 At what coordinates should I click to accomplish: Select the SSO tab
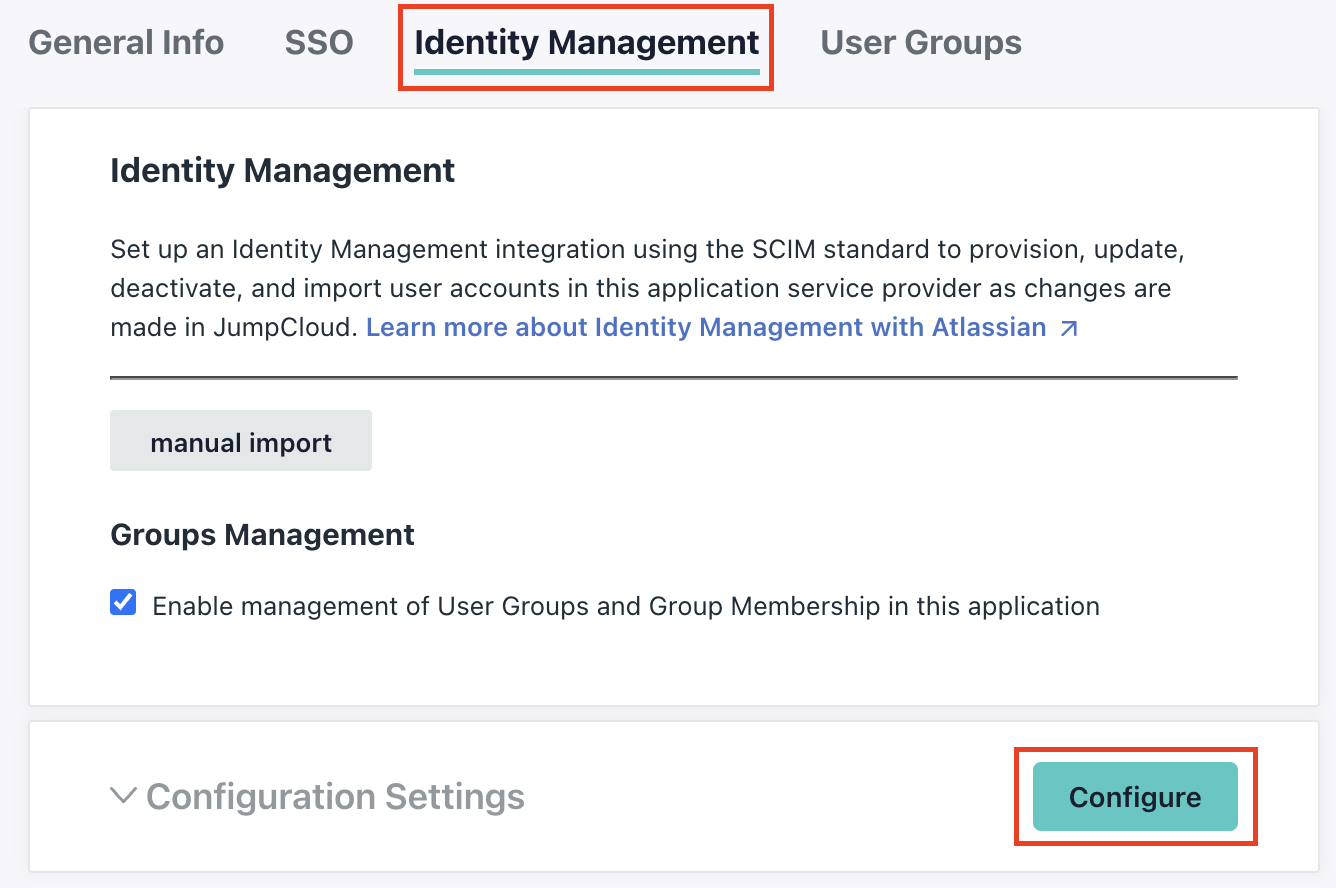[x=318, y=42]
